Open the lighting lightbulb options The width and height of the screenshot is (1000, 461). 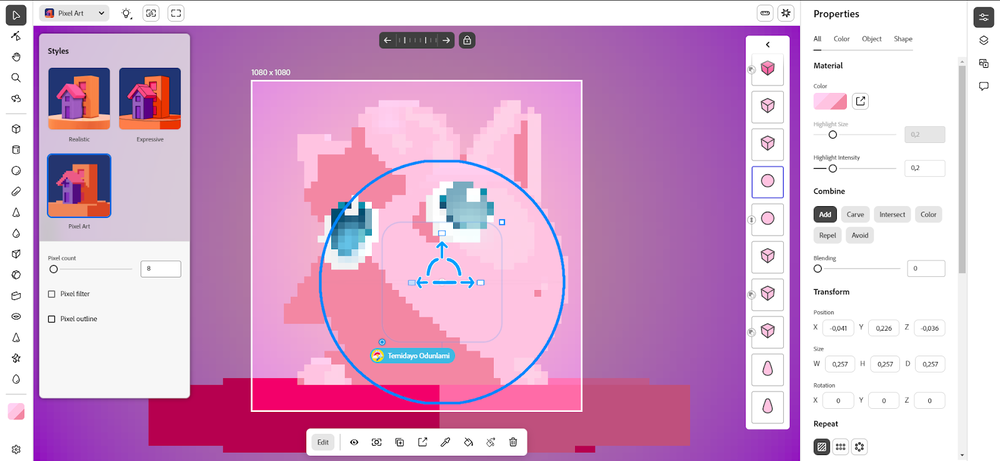point(127,13)
